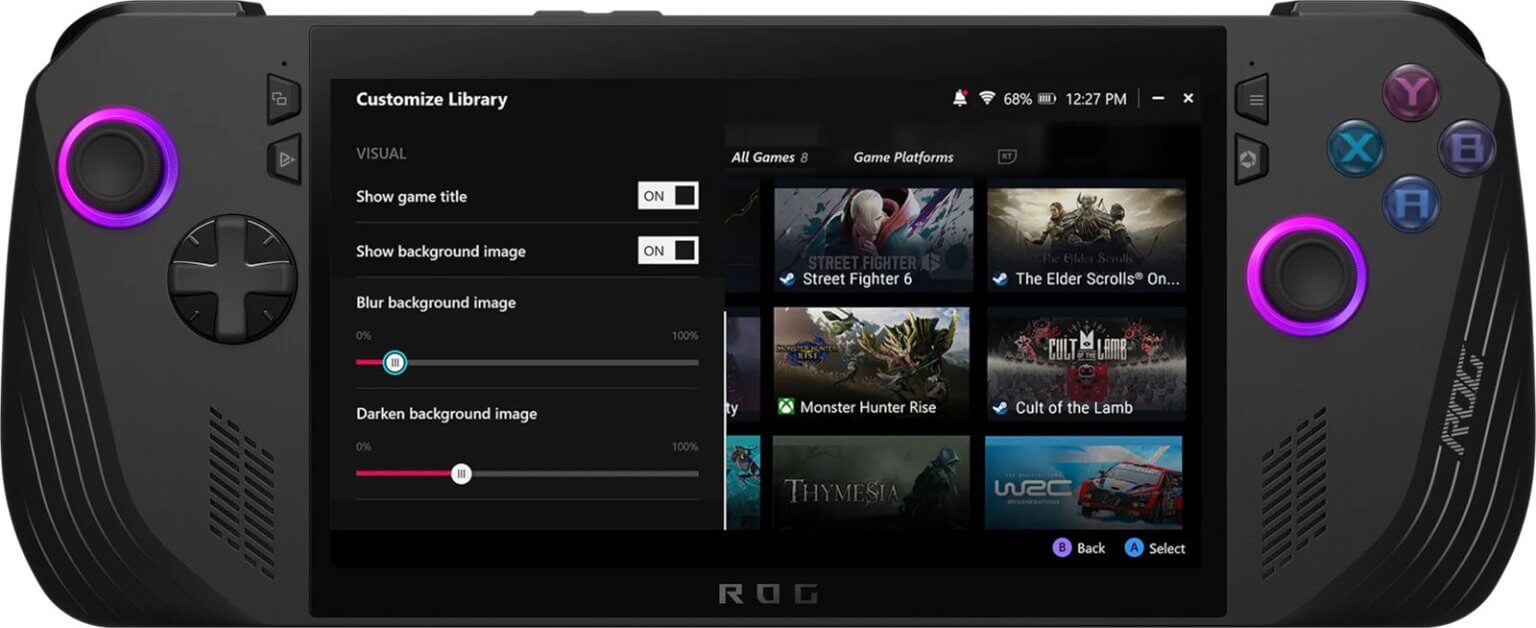Viewport: 1536px width, 628px height.
Task: Click the battery level icon
Action: click(x=1047, y=99)
